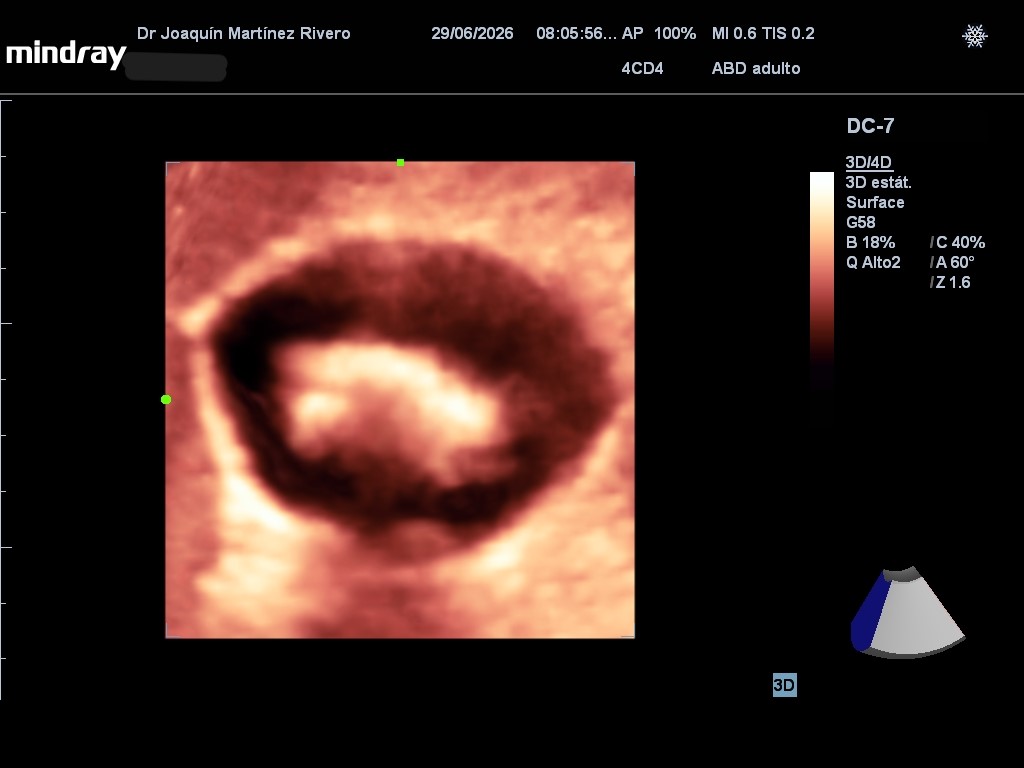Click the 4CD4 probe label

point(642,69)
